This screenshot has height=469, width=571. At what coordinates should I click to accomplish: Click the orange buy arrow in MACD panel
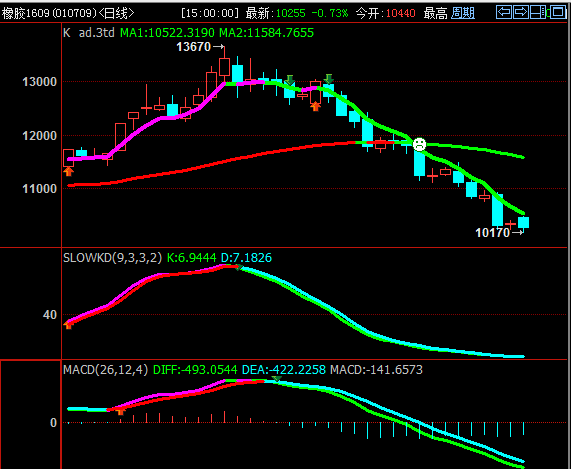pos(121,411)
